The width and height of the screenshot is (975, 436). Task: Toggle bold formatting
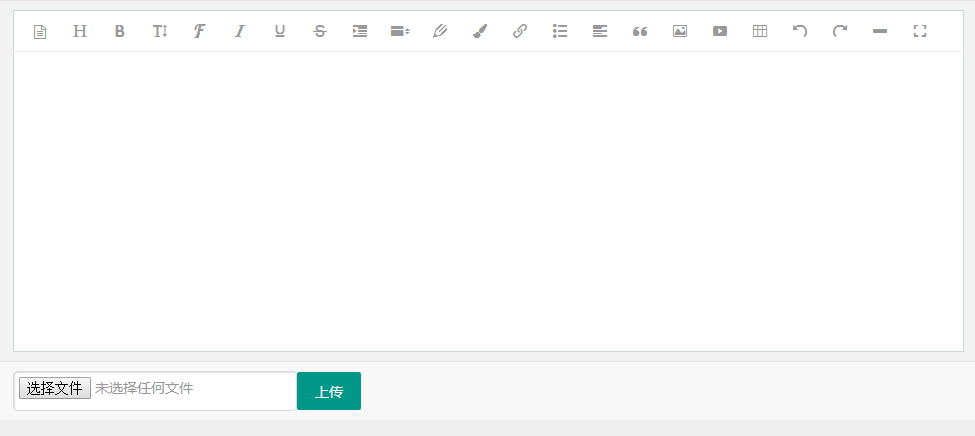[120, 31]
